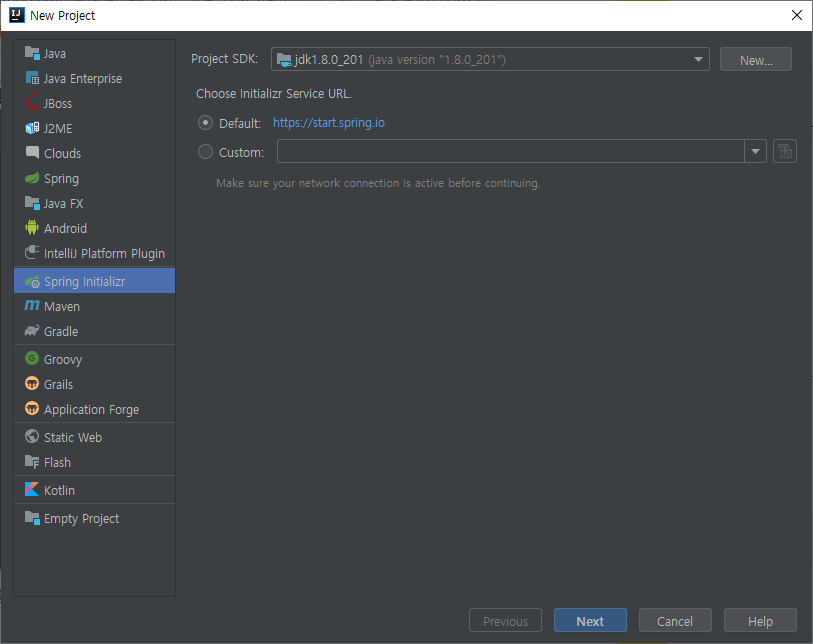Select the JBoss label in list
This screenshot has height=644, width=813.
(58, 103)
